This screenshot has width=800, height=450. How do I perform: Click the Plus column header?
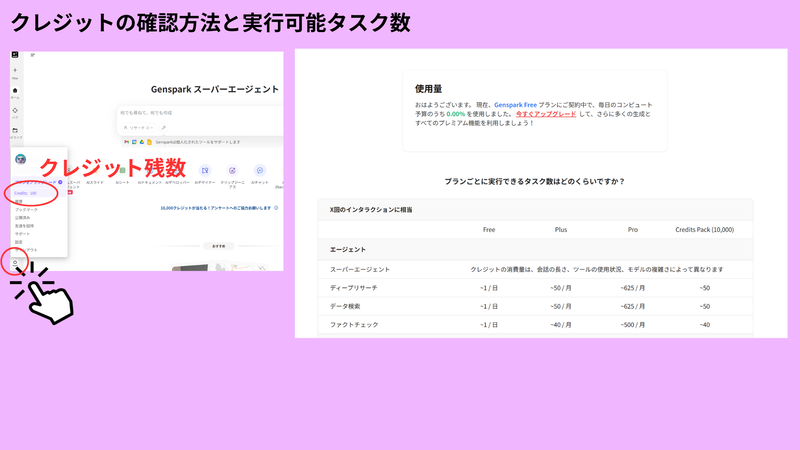tap(561, 230)
